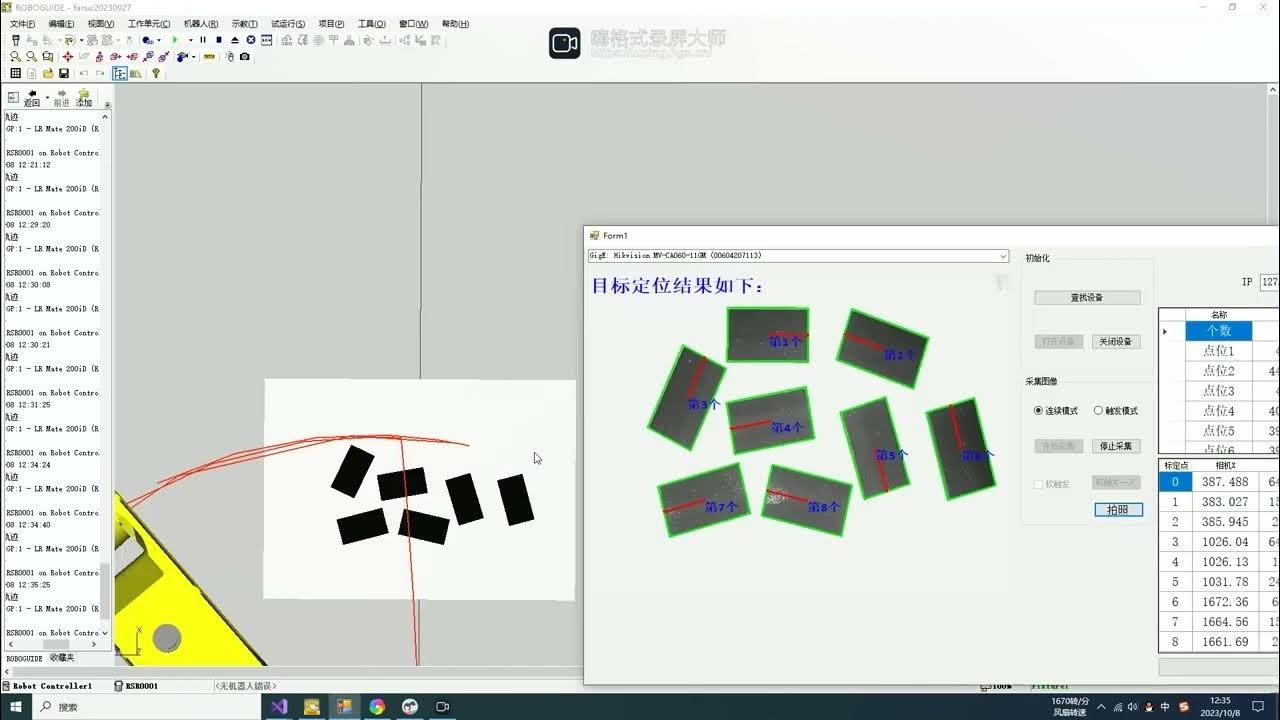Viewport: 1280px width, 720px height.
Task: Open the 返回 history dropdown arrow
Action: (x=47, y=98)
